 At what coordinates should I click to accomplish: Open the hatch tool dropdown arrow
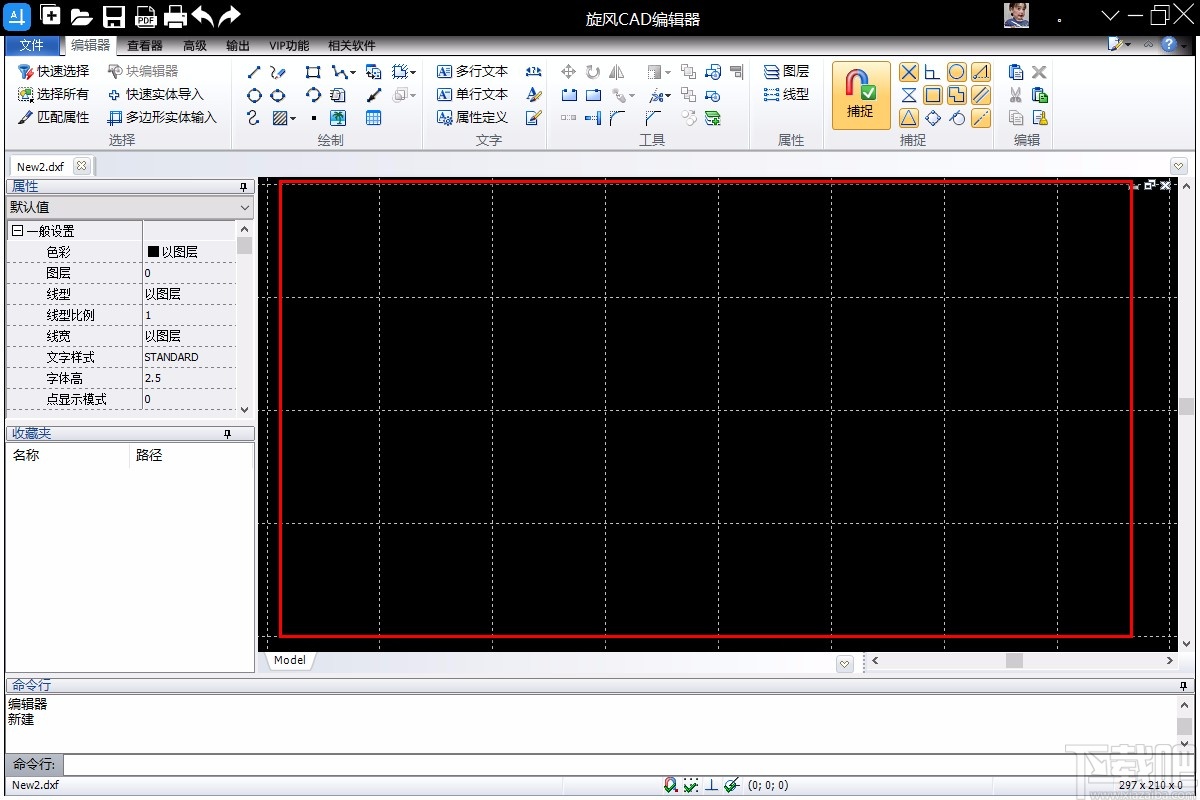[x=292, y=118]
